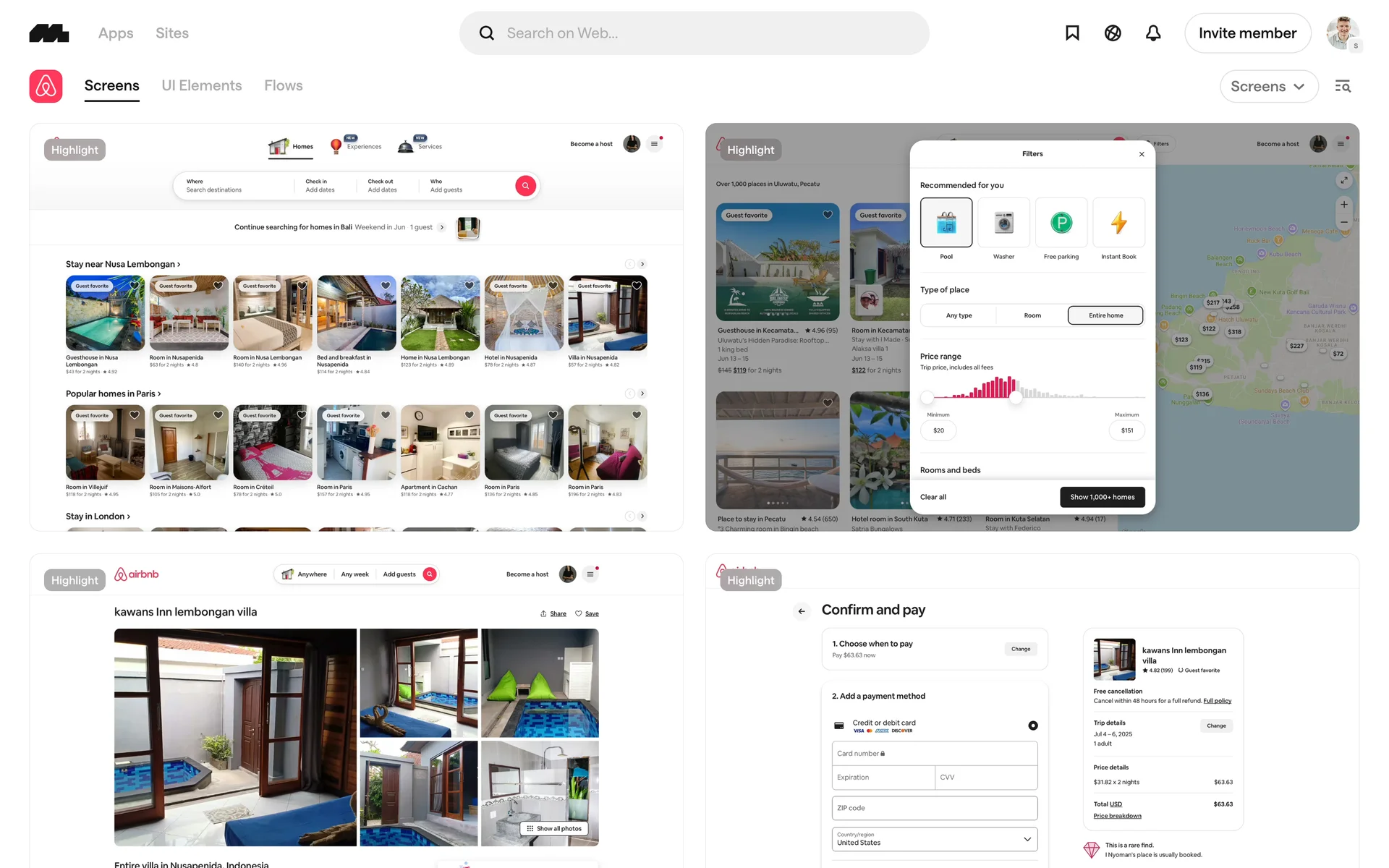Select the Room place type option
This screenshot has height=868, width=1389.
[x=1032, y=315]
